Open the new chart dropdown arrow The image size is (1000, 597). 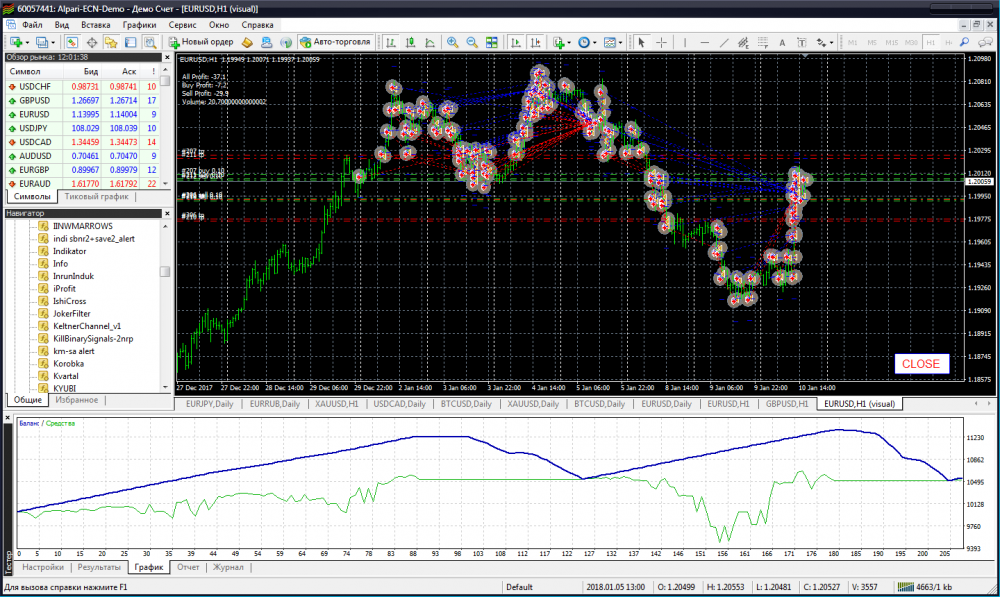click(x=29, y=42)
